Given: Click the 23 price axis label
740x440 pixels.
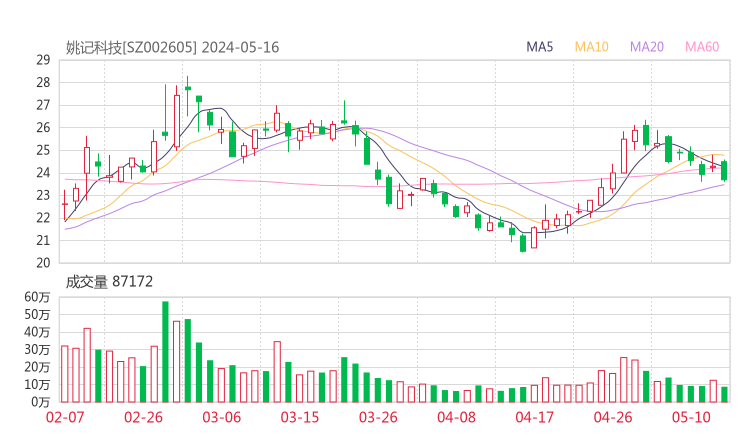Looking at the screenshot, I should click(x=43, y=195).
